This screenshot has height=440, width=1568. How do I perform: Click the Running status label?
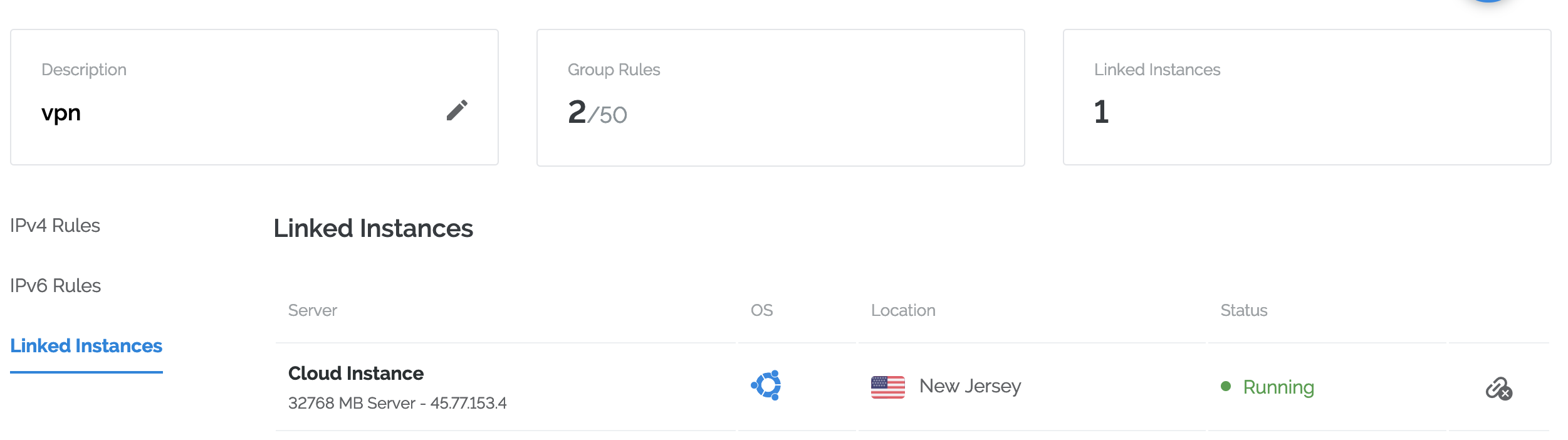pyautogui.click(x=1278, y=387)
